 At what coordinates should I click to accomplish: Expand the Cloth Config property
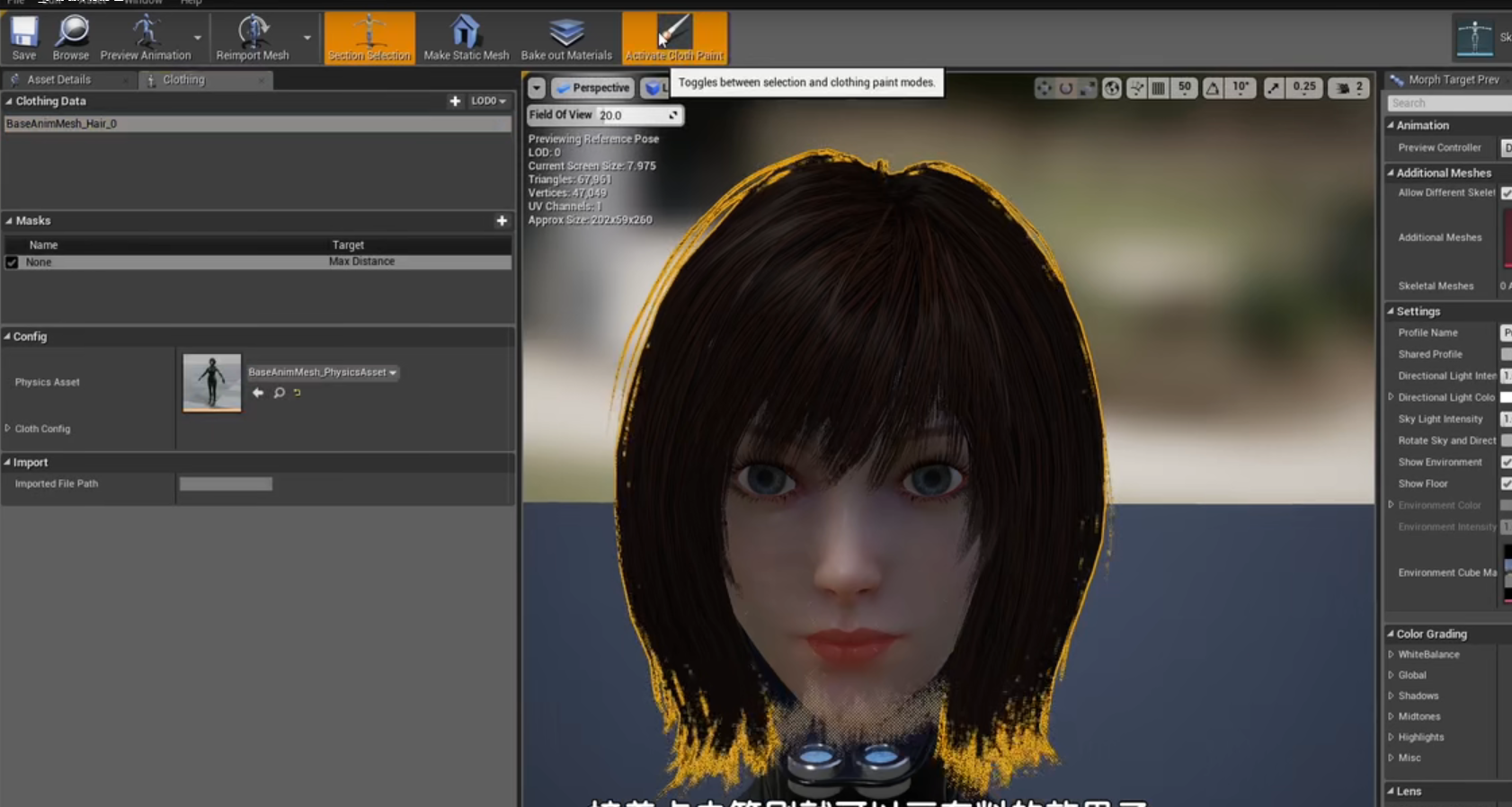8,429
